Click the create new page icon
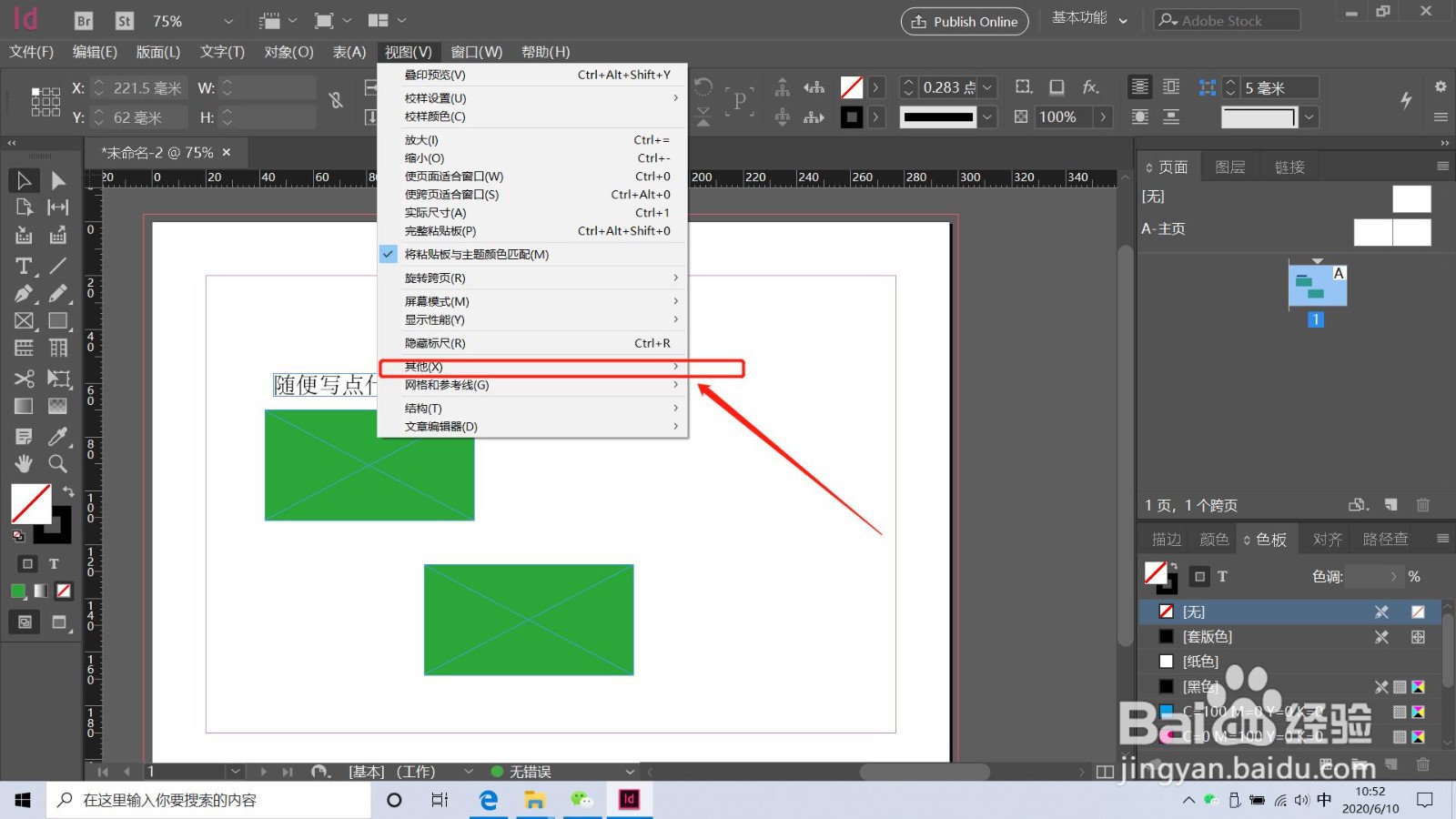 click(x=1391, y=505)
